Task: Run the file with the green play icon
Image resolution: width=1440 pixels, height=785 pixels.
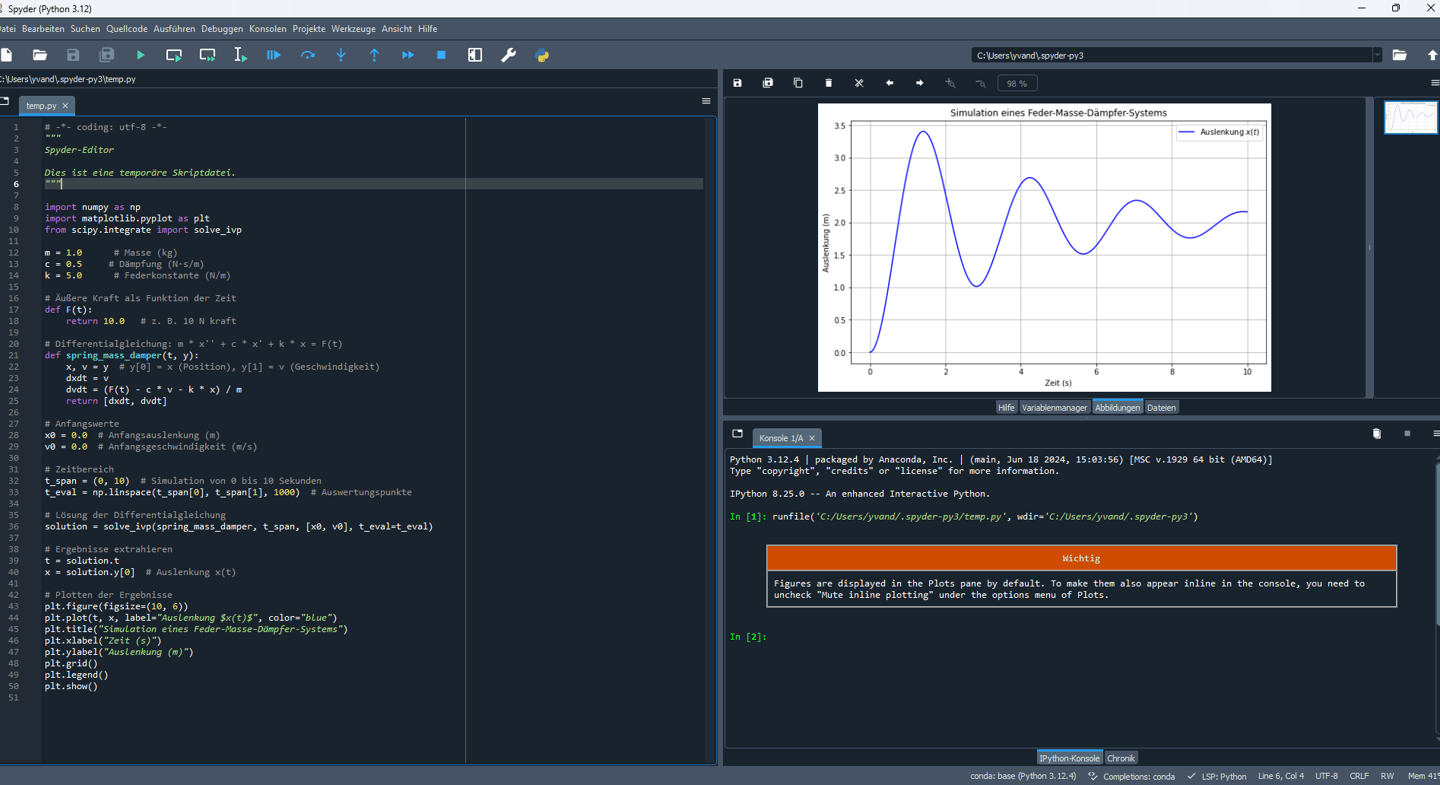Action: [x=140, y=55]
